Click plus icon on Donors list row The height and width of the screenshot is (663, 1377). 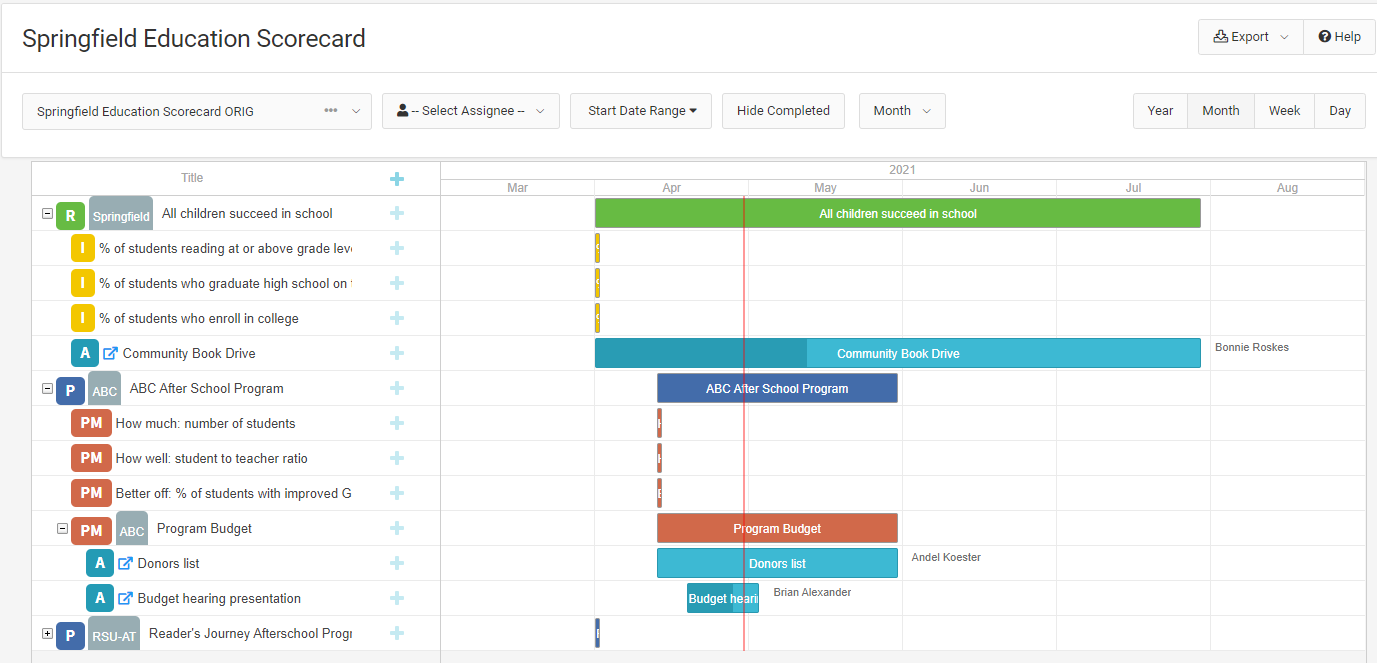pos(397,563)
